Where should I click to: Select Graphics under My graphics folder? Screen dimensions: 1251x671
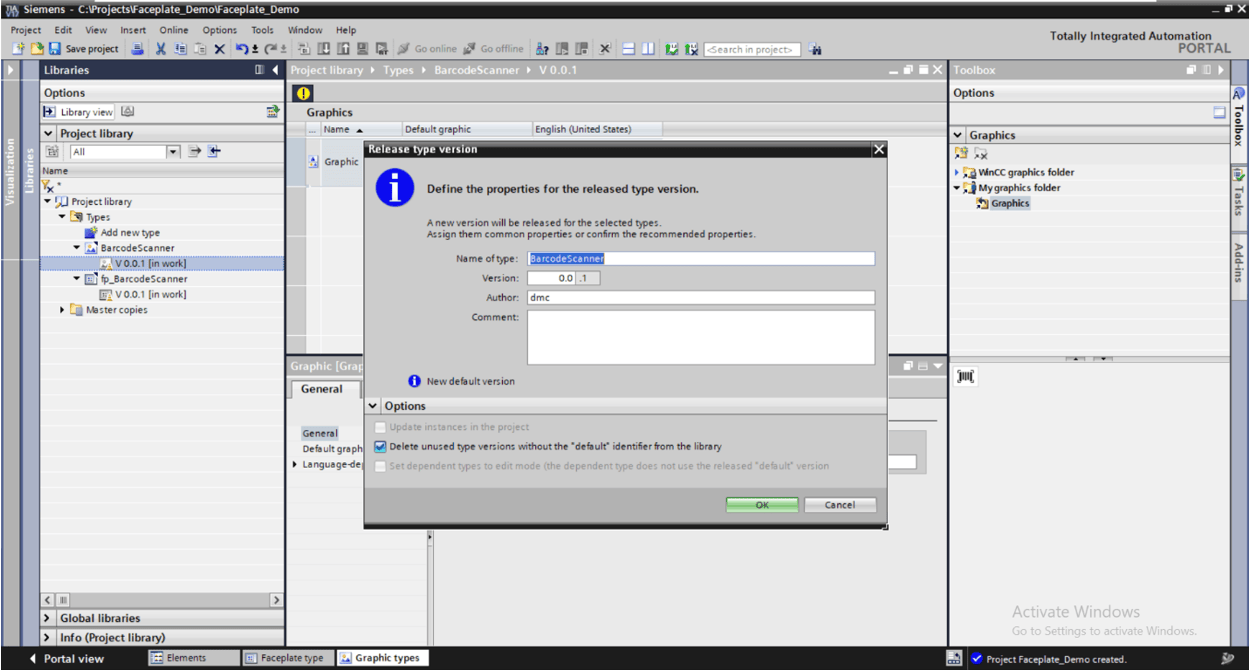[x=1010, y=203]
